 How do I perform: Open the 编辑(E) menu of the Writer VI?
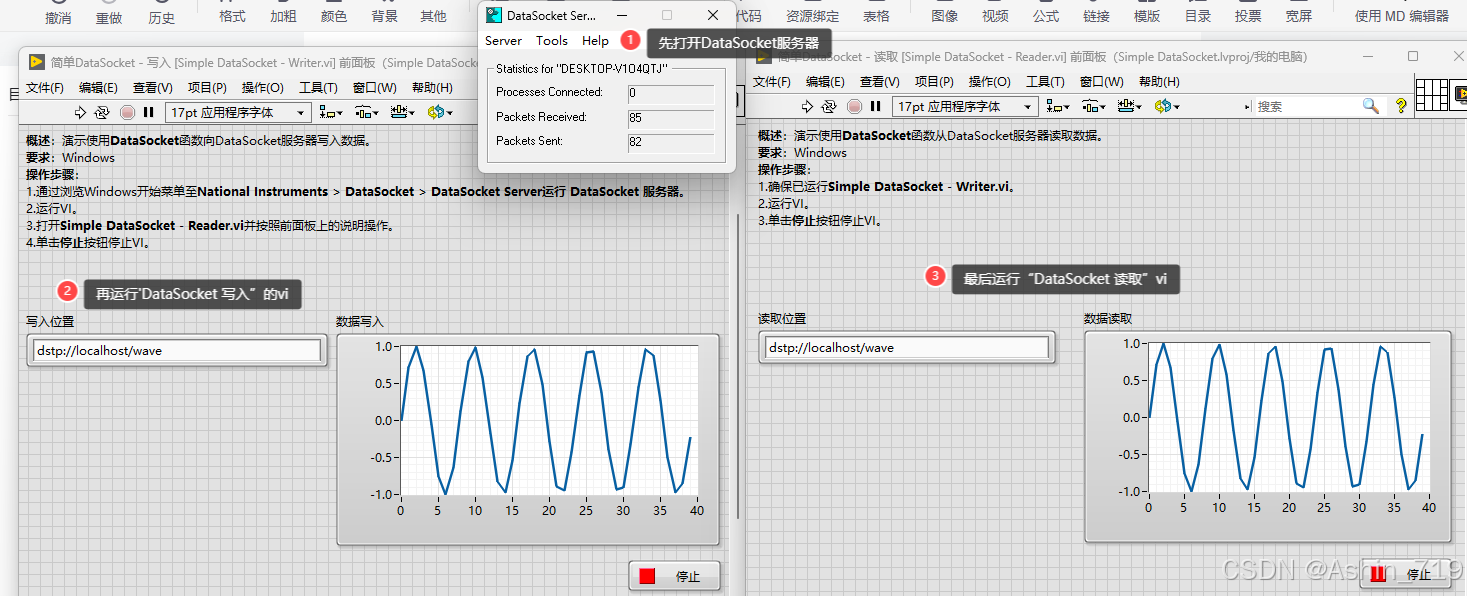coord(97,87)
